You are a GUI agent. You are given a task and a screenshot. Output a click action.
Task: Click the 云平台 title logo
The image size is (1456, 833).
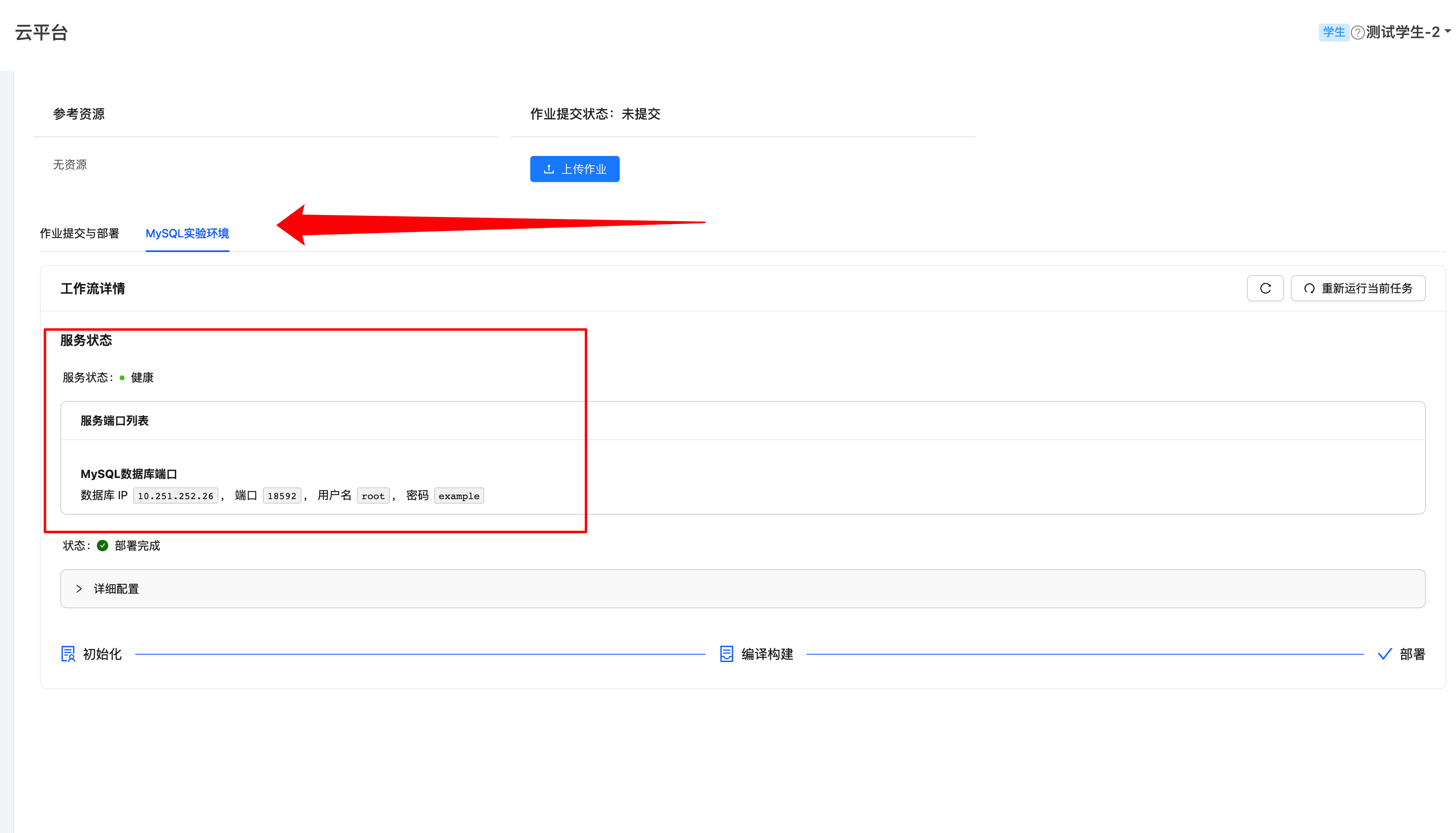pos(41,33)
